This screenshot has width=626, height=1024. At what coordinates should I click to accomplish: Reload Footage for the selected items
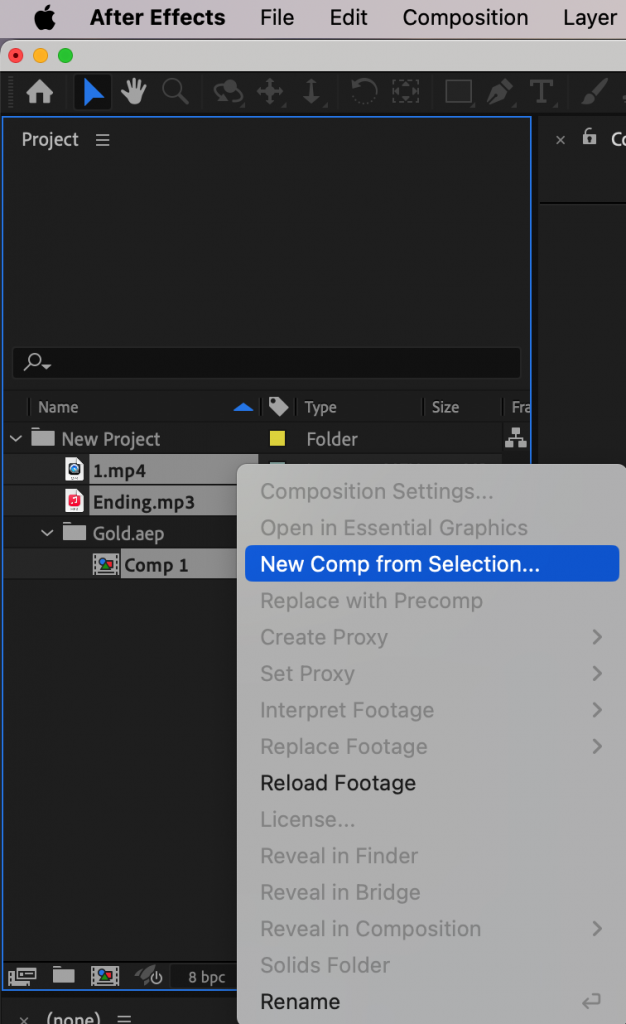[338, 783]
